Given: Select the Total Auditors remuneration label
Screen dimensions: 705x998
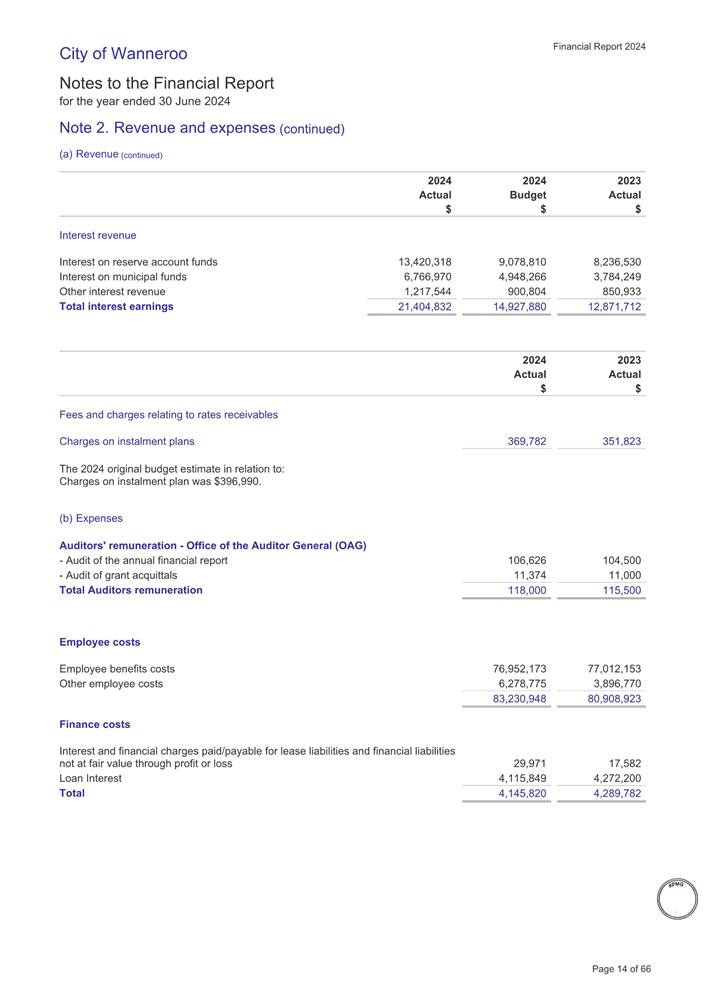Looking at the screenshot, I should [131, 590].
